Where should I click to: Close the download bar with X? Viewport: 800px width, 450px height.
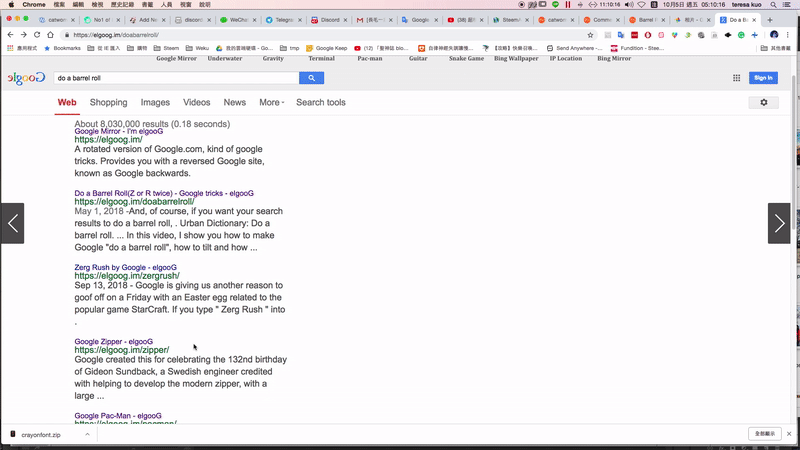[x=789, y=434]
